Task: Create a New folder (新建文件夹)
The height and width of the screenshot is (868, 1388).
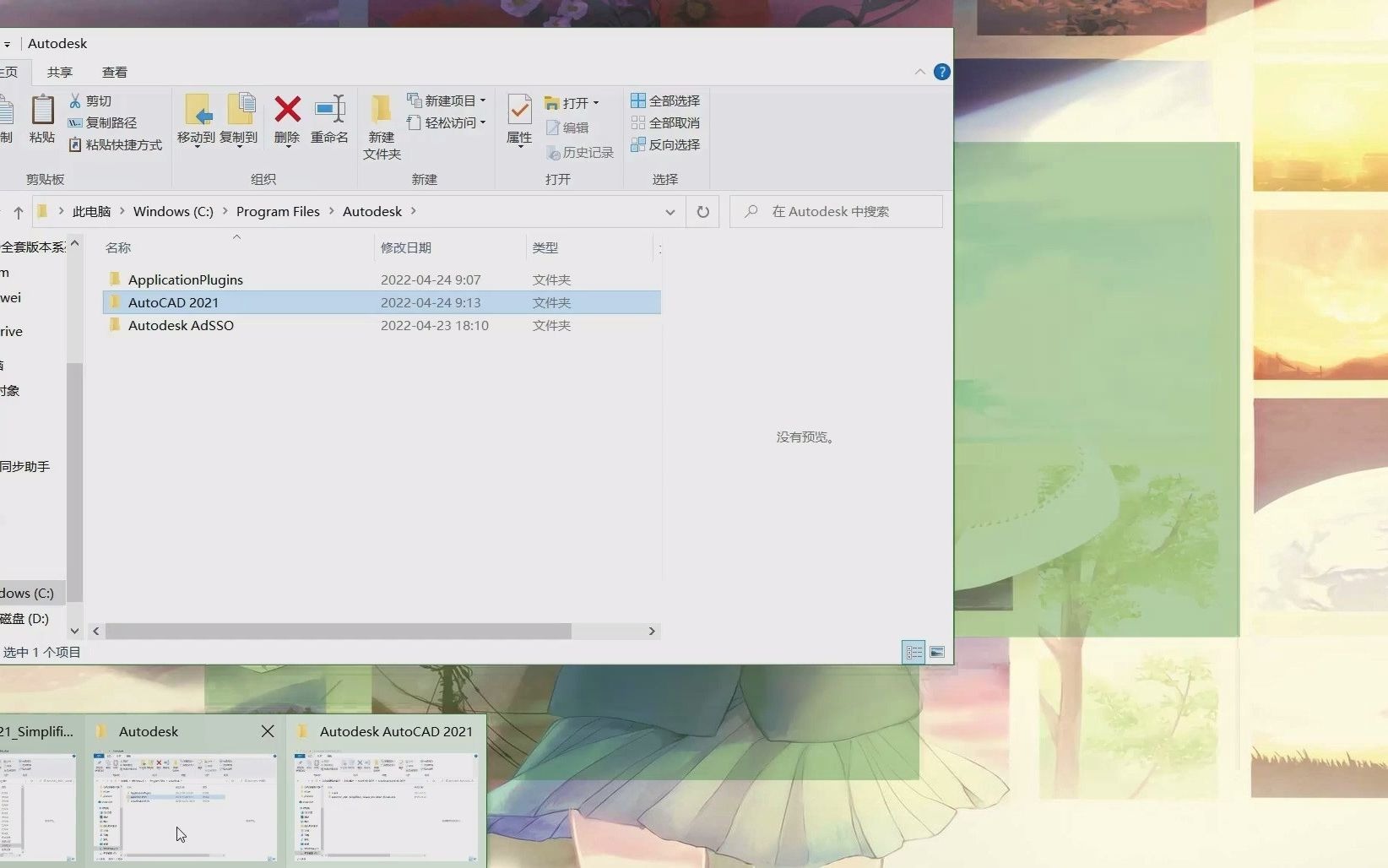Action: 382,127
